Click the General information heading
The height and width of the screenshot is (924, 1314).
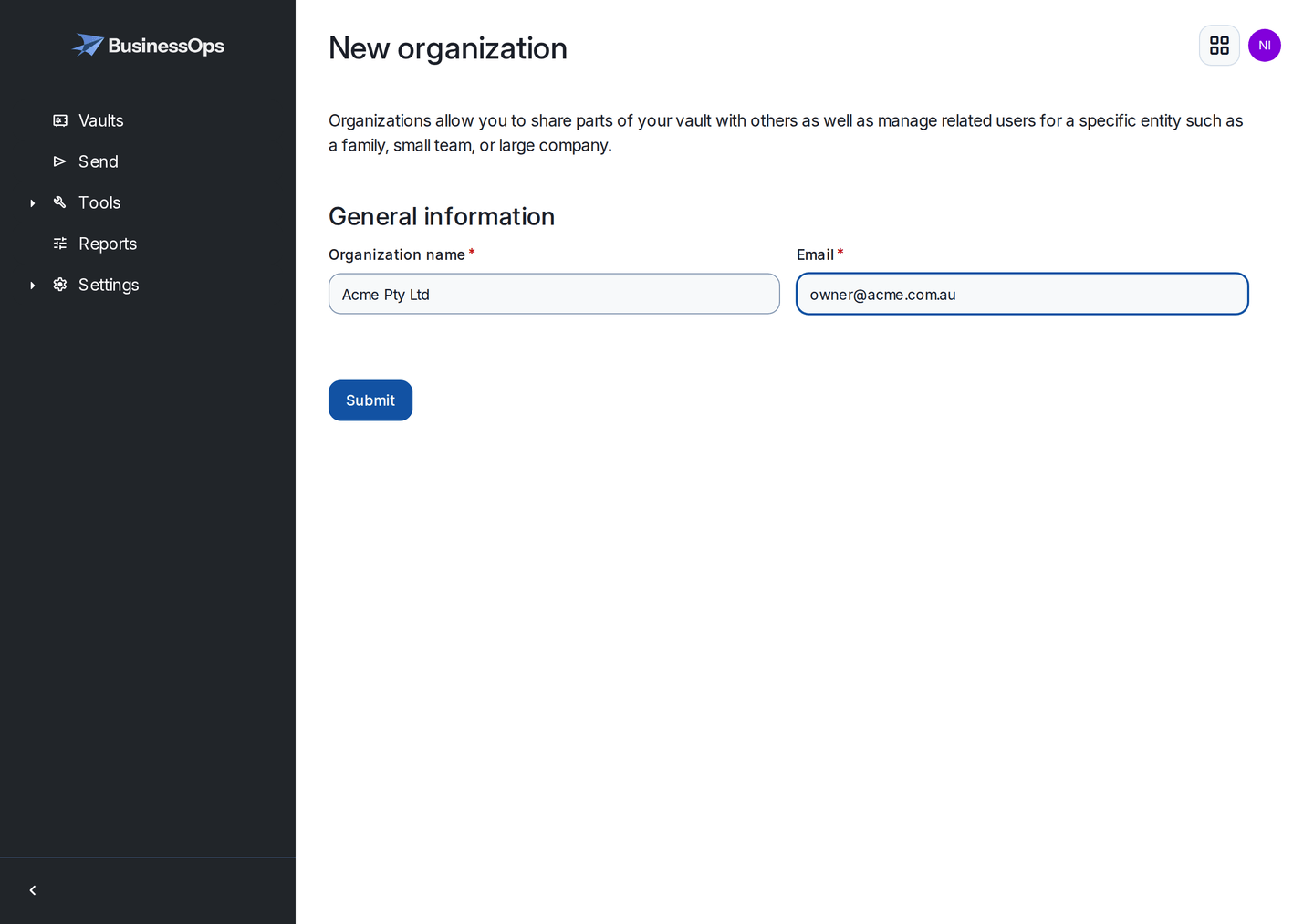coord(442,216)
